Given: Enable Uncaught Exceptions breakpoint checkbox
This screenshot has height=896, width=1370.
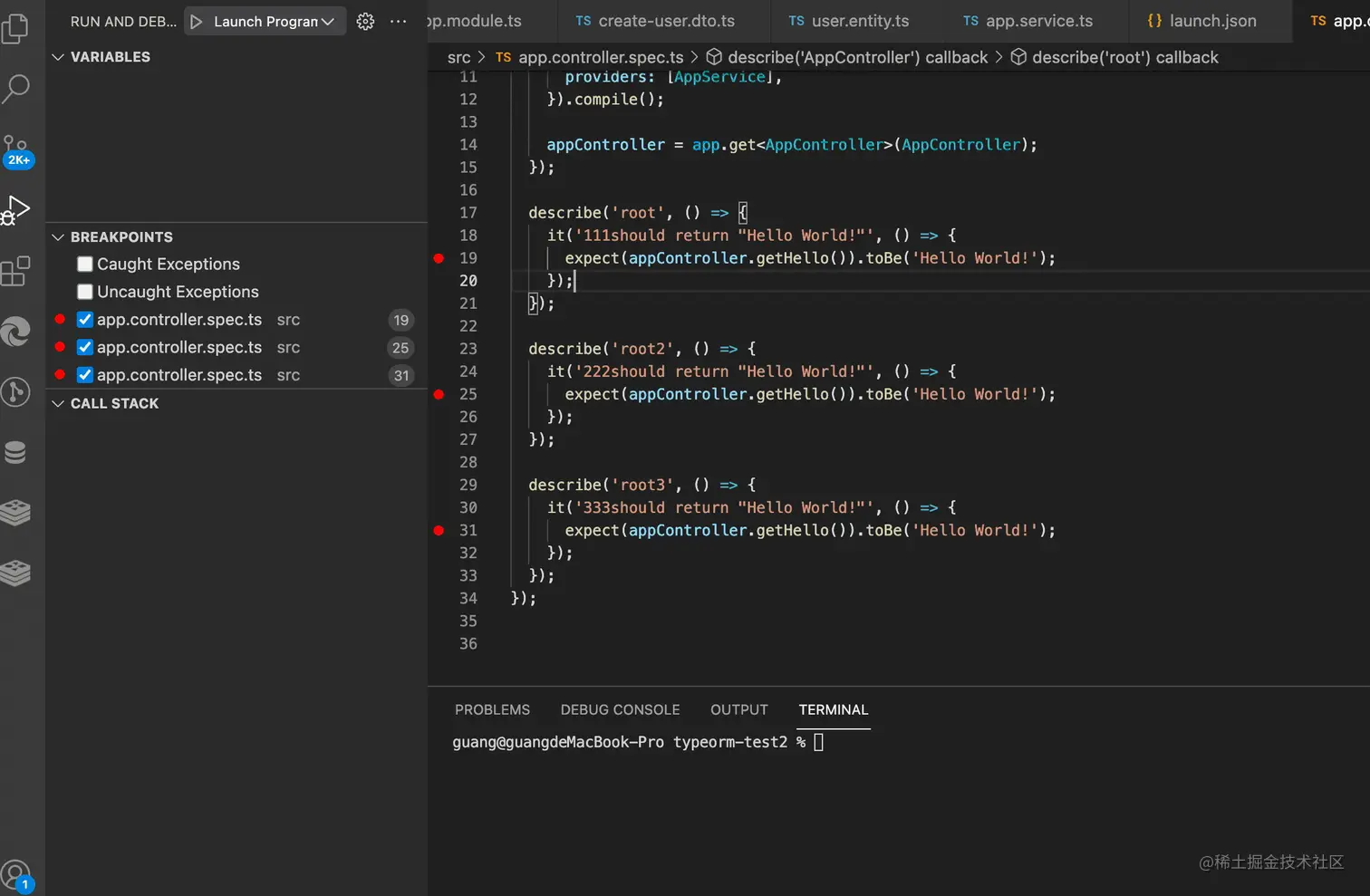Looking at the screenshot, I should [x=85, y=292].
